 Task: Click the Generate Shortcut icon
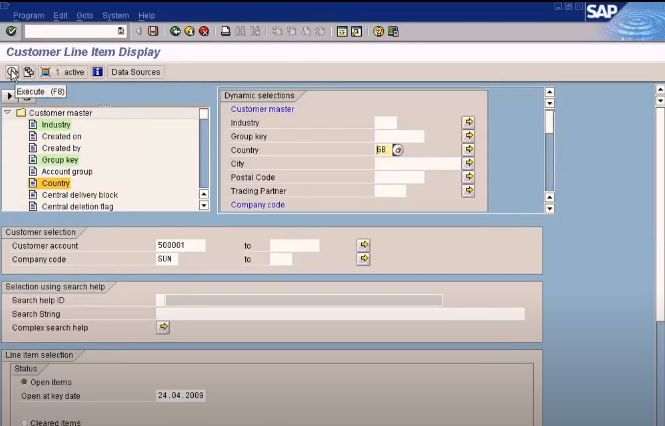[356, 31]
